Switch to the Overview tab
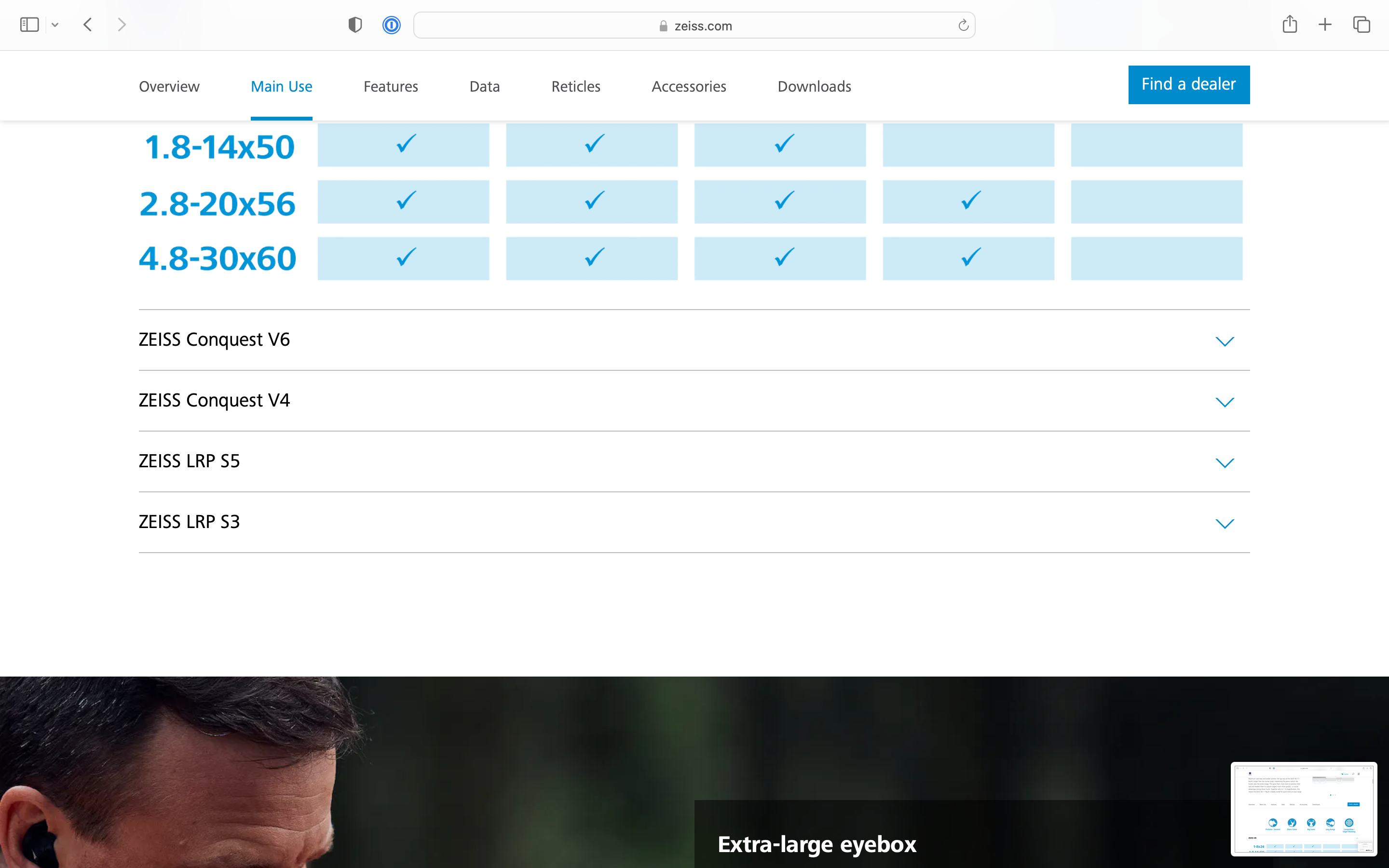 point(169,86)
